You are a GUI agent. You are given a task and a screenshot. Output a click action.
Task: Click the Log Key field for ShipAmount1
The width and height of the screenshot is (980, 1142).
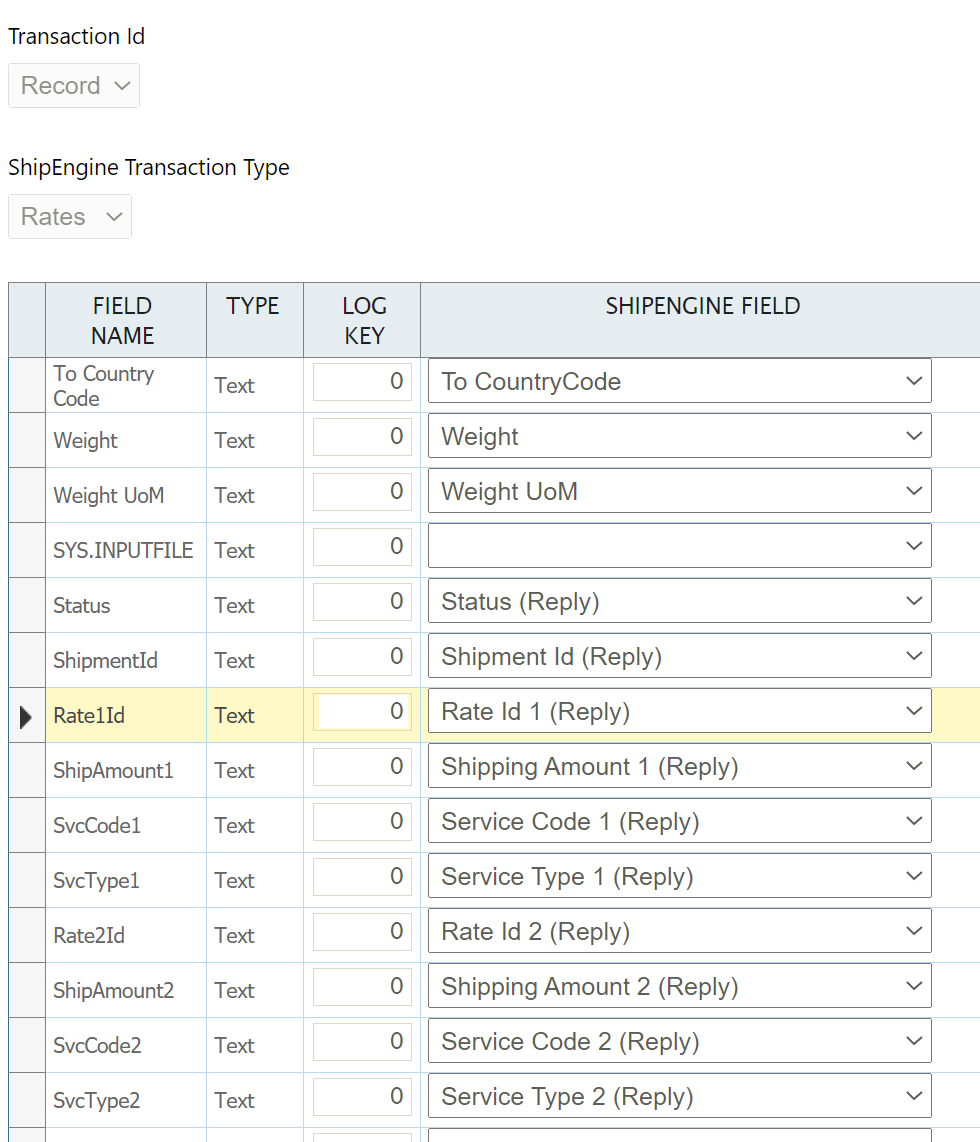362,766
